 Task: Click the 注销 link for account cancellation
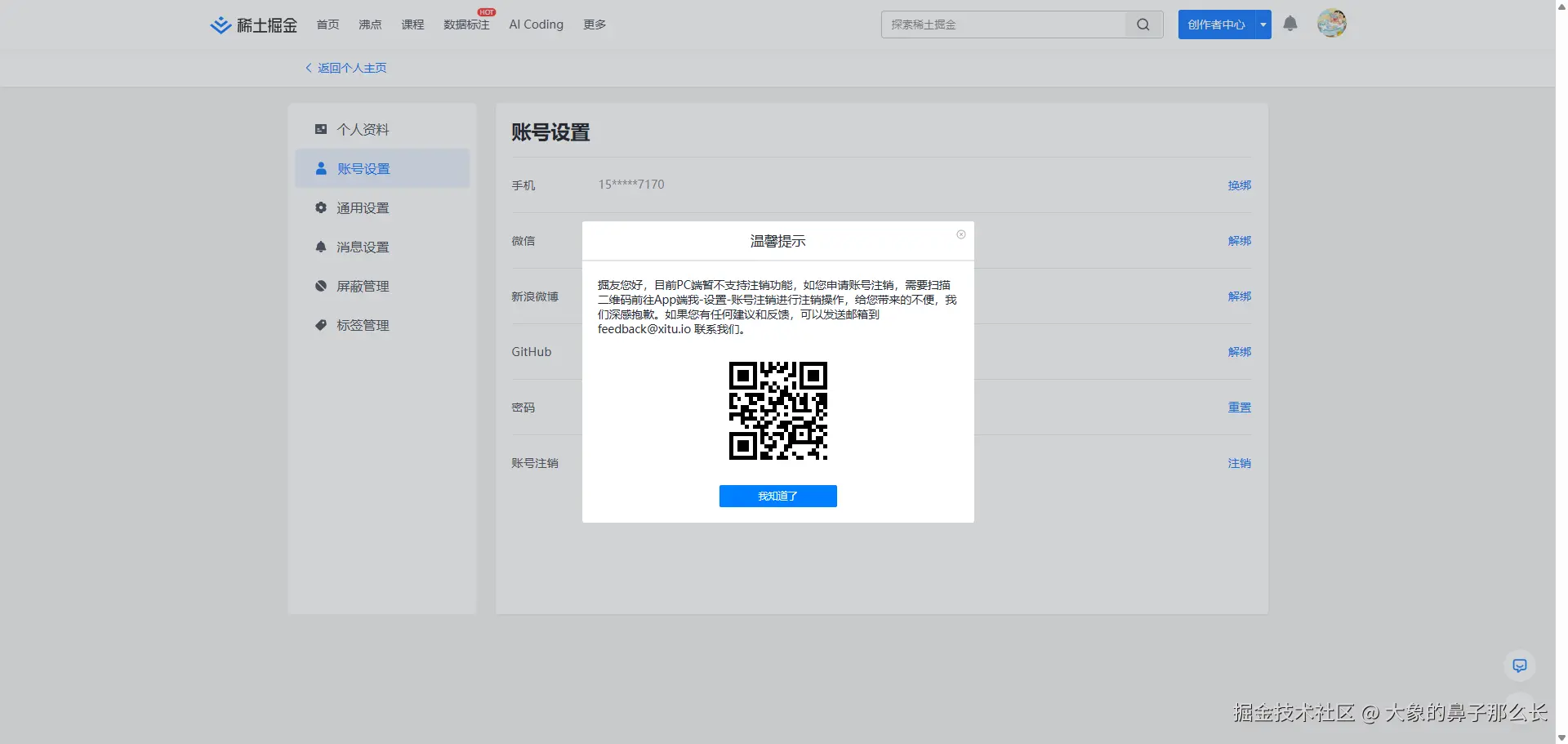(x=1239, y=462)
